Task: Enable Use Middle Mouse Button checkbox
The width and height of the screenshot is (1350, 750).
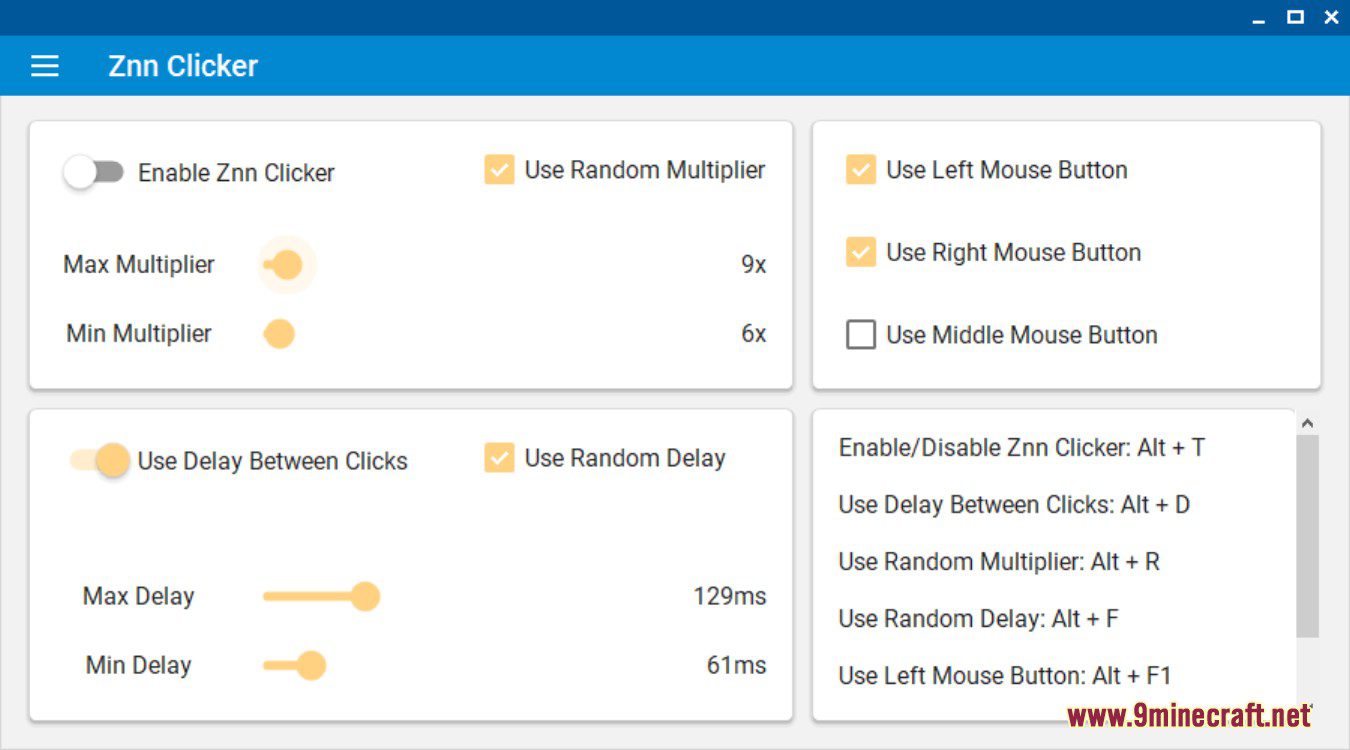Action: click(x=860, y=334)
